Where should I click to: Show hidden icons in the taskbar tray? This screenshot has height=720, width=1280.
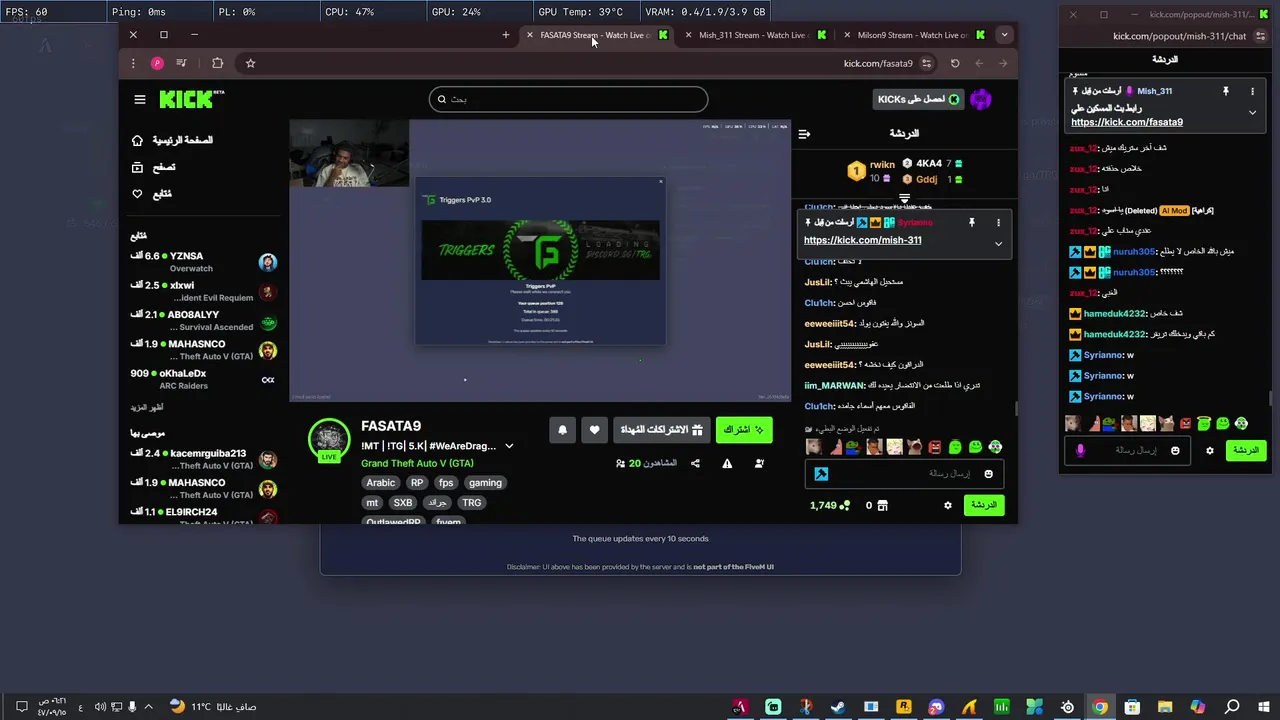coord(149,707)
